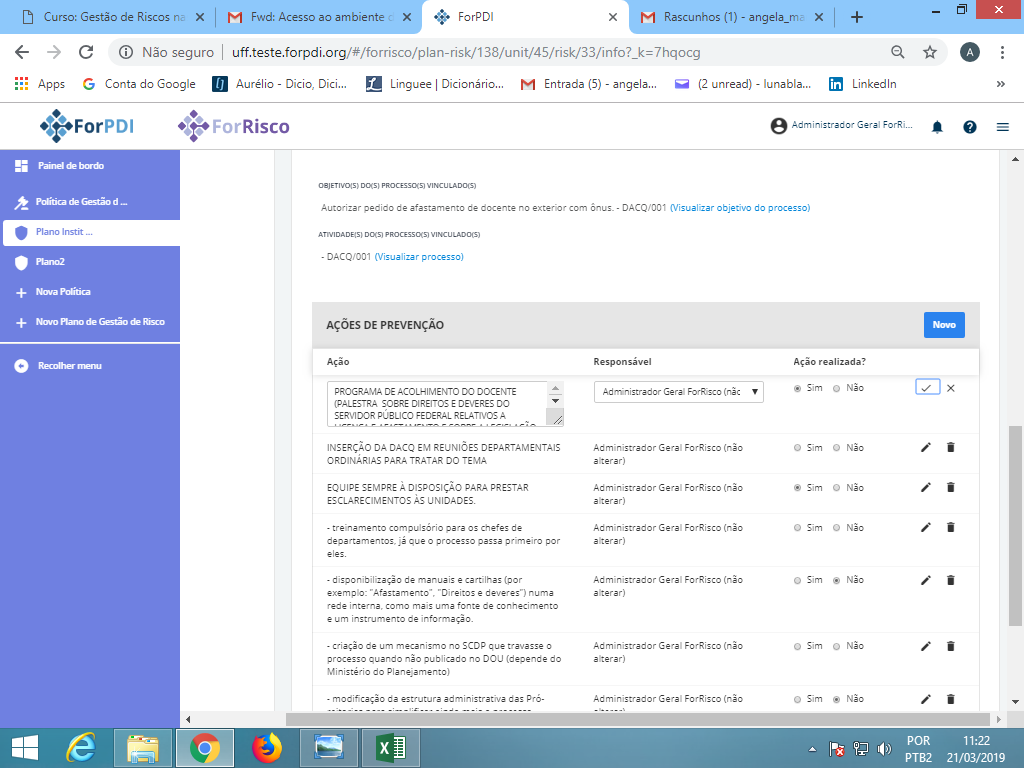Open Firefox from the taskbar
Image resolution: width=1024 pixels, height=768 pixels.
click(266, 748)
